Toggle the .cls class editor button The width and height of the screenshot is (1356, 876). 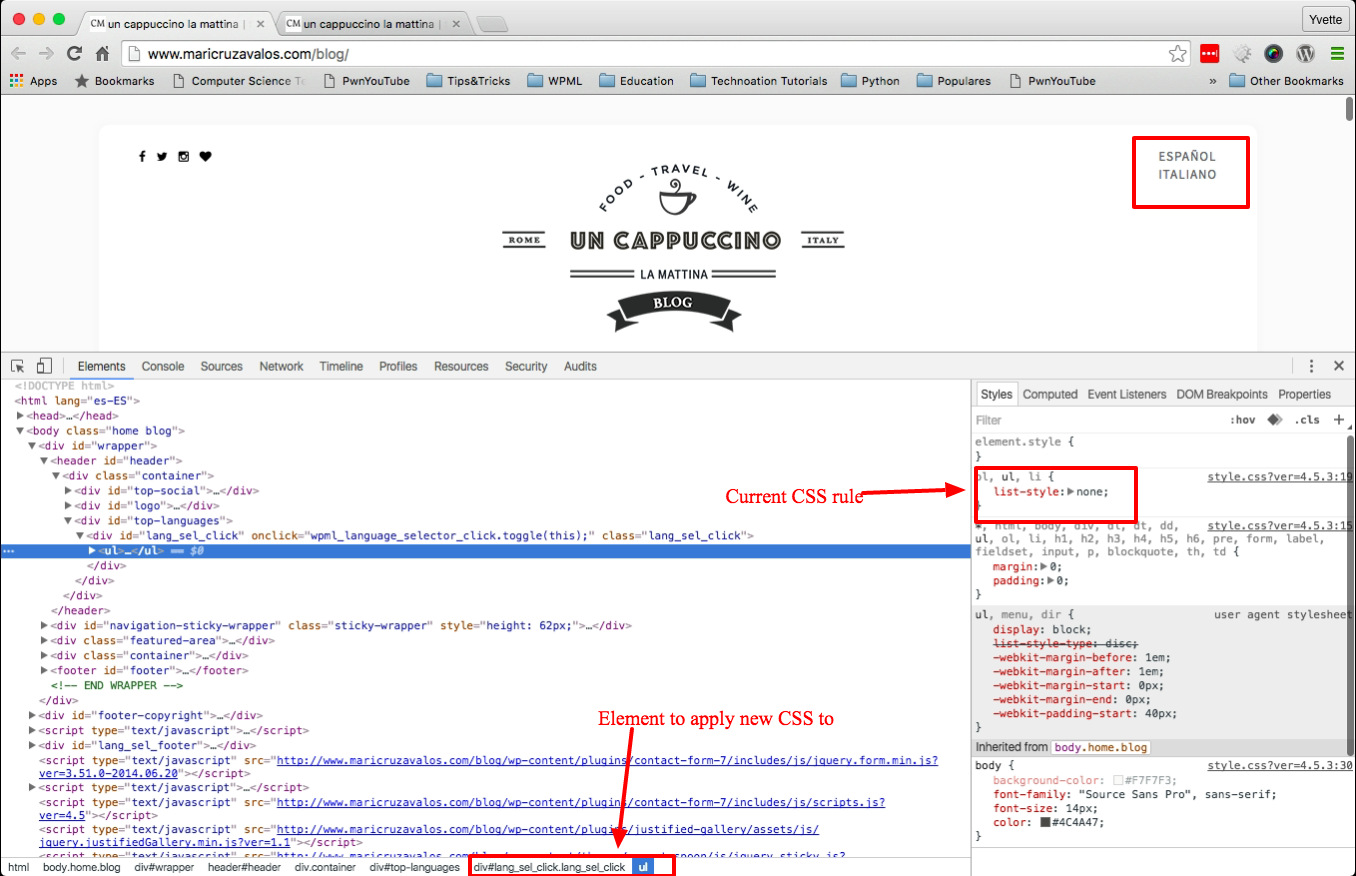pos(1307,420)
